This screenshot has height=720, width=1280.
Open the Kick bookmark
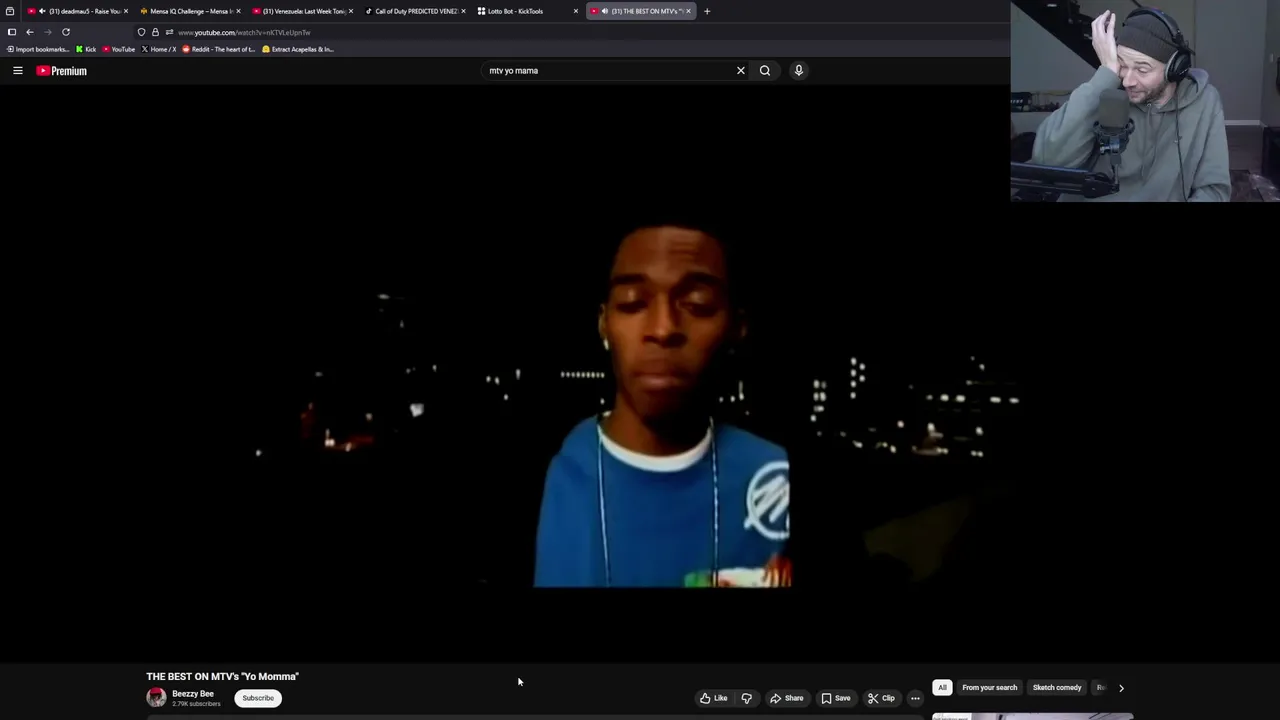pyautogui.click(x=86, y=49)
